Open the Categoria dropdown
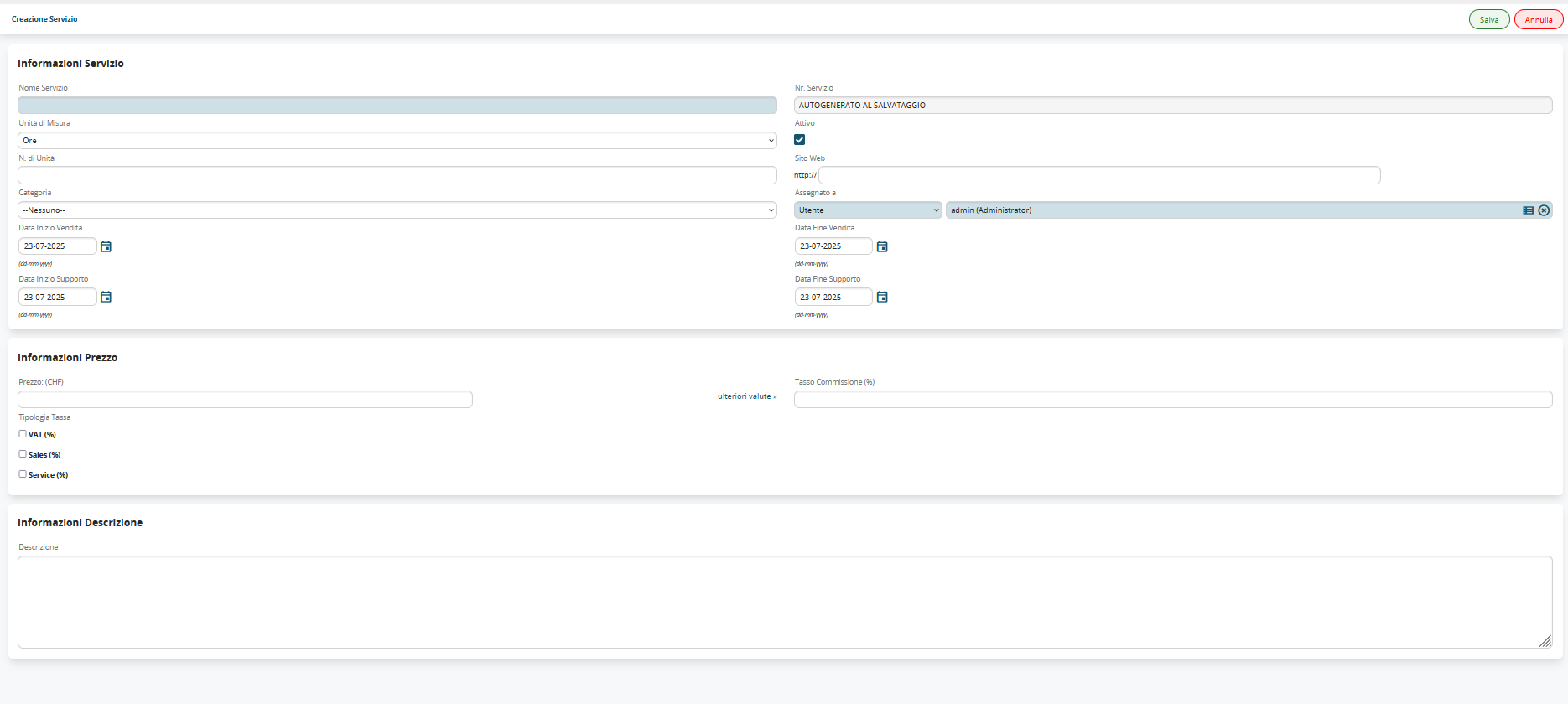Image resolution: width=1568 pixels, height=704 pixels. 397,210
